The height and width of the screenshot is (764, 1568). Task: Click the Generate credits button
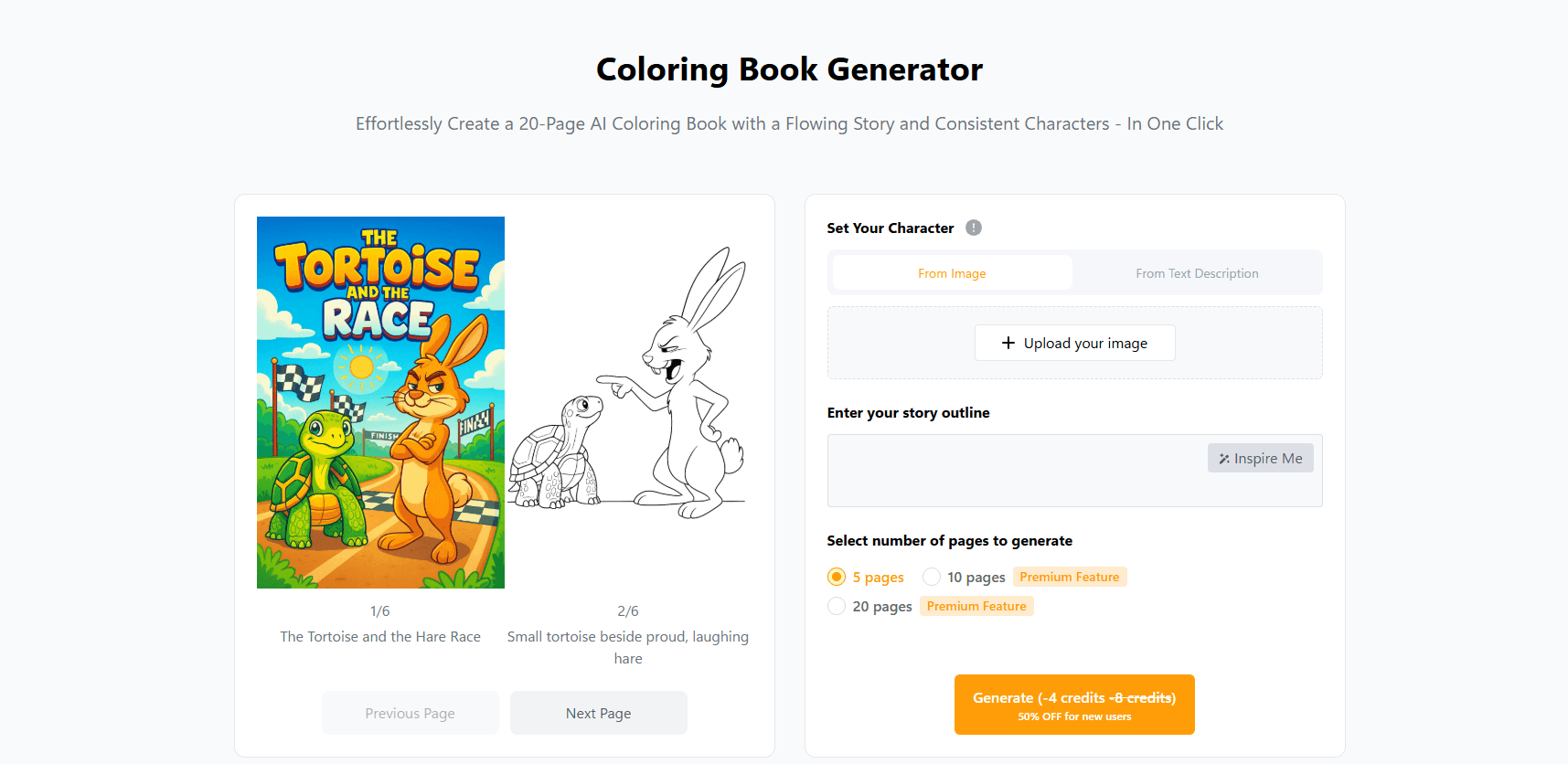coord(1073,704)
